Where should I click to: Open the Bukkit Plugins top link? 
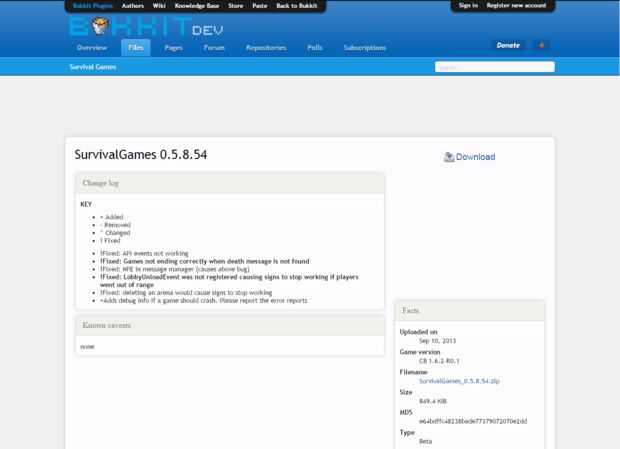(93, 6)
